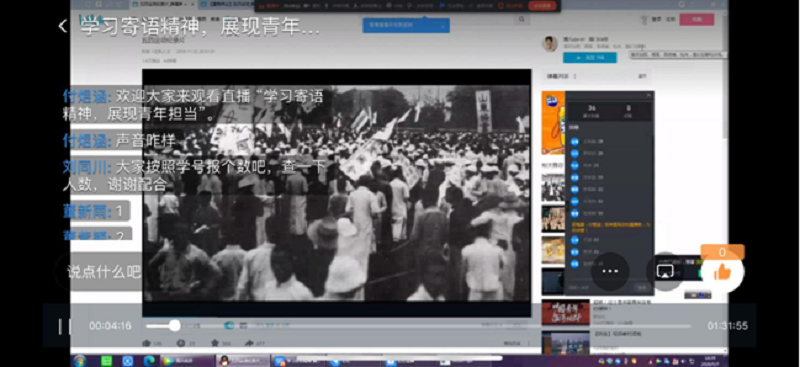Open the uploader's round avatar
Viewport: 800px width, 367px height.
click(x=549, y=44)
